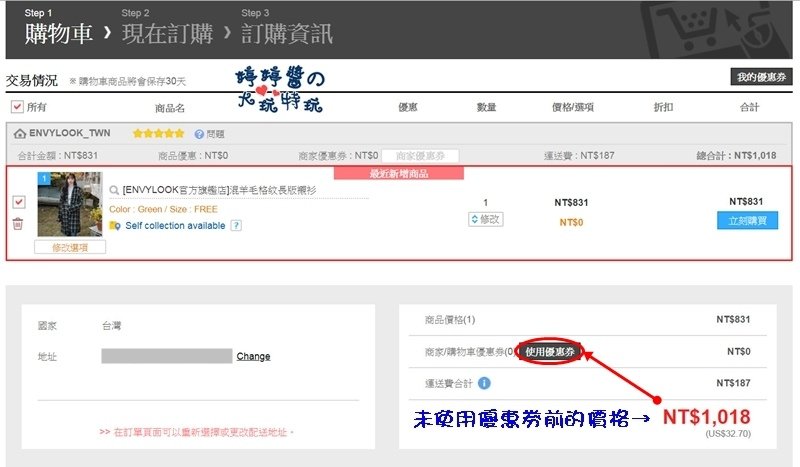The image size is (800, 467).
Task: Click the 運送費 : NT$187 text
Action: pos(579,156)
